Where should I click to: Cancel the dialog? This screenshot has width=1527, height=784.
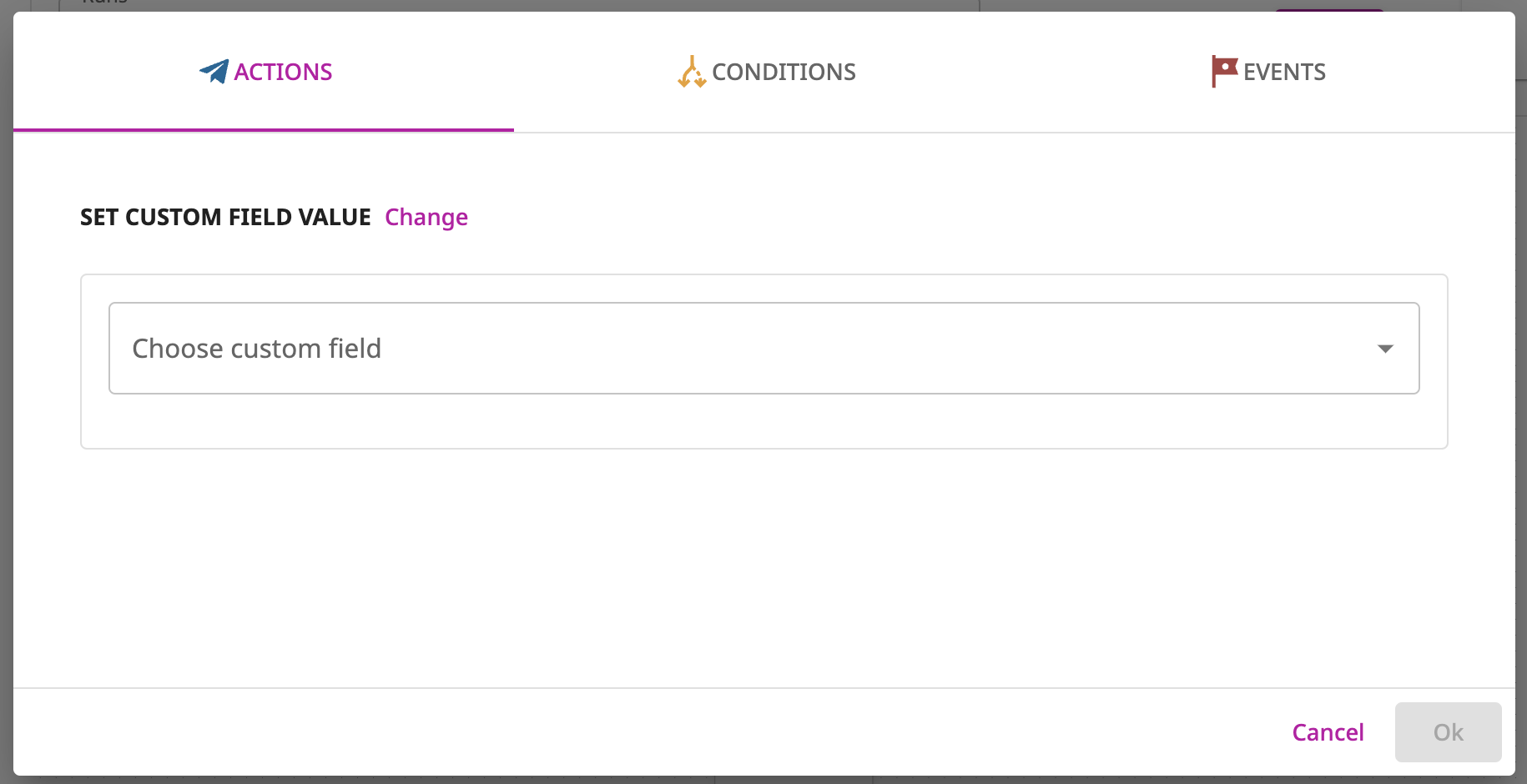[x=1328, y=732]
